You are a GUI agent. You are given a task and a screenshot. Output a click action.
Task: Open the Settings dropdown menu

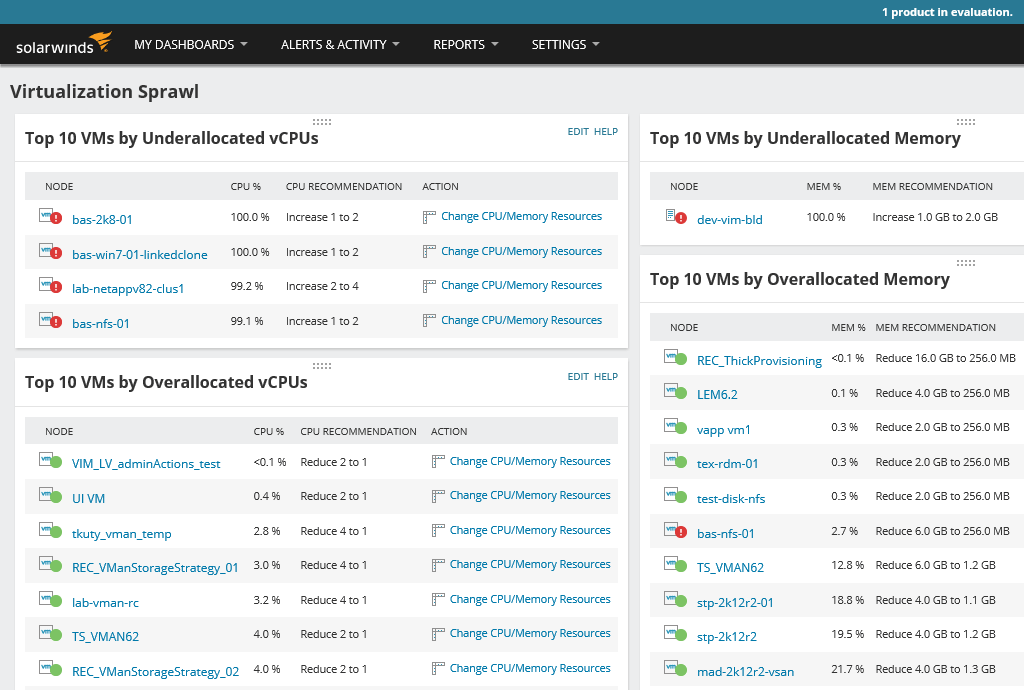click(565, 45)
